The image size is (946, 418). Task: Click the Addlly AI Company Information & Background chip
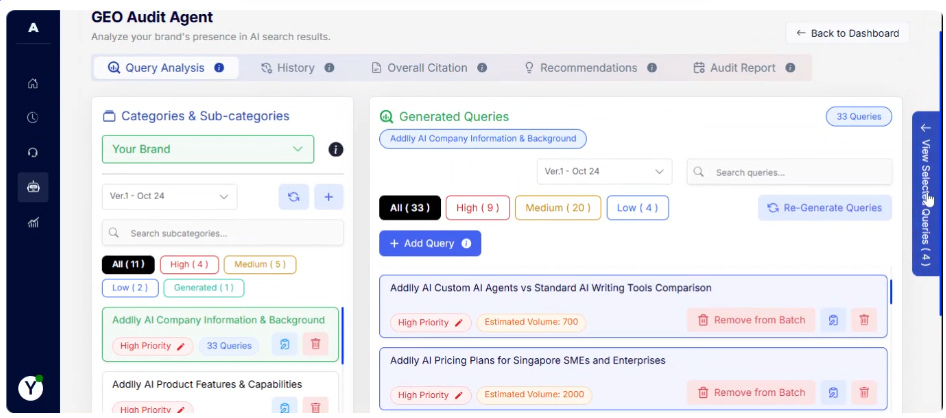pos(483,139)
